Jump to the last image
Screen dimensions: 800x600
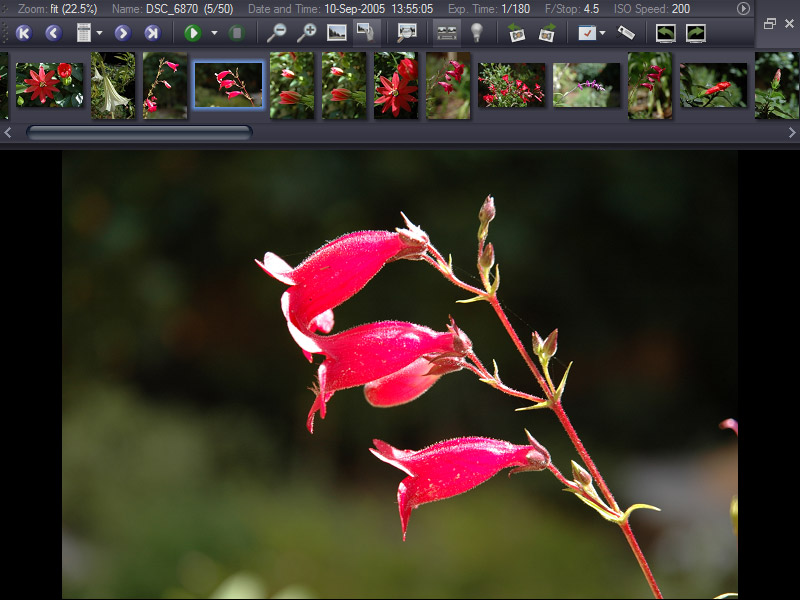pos(151,33)
